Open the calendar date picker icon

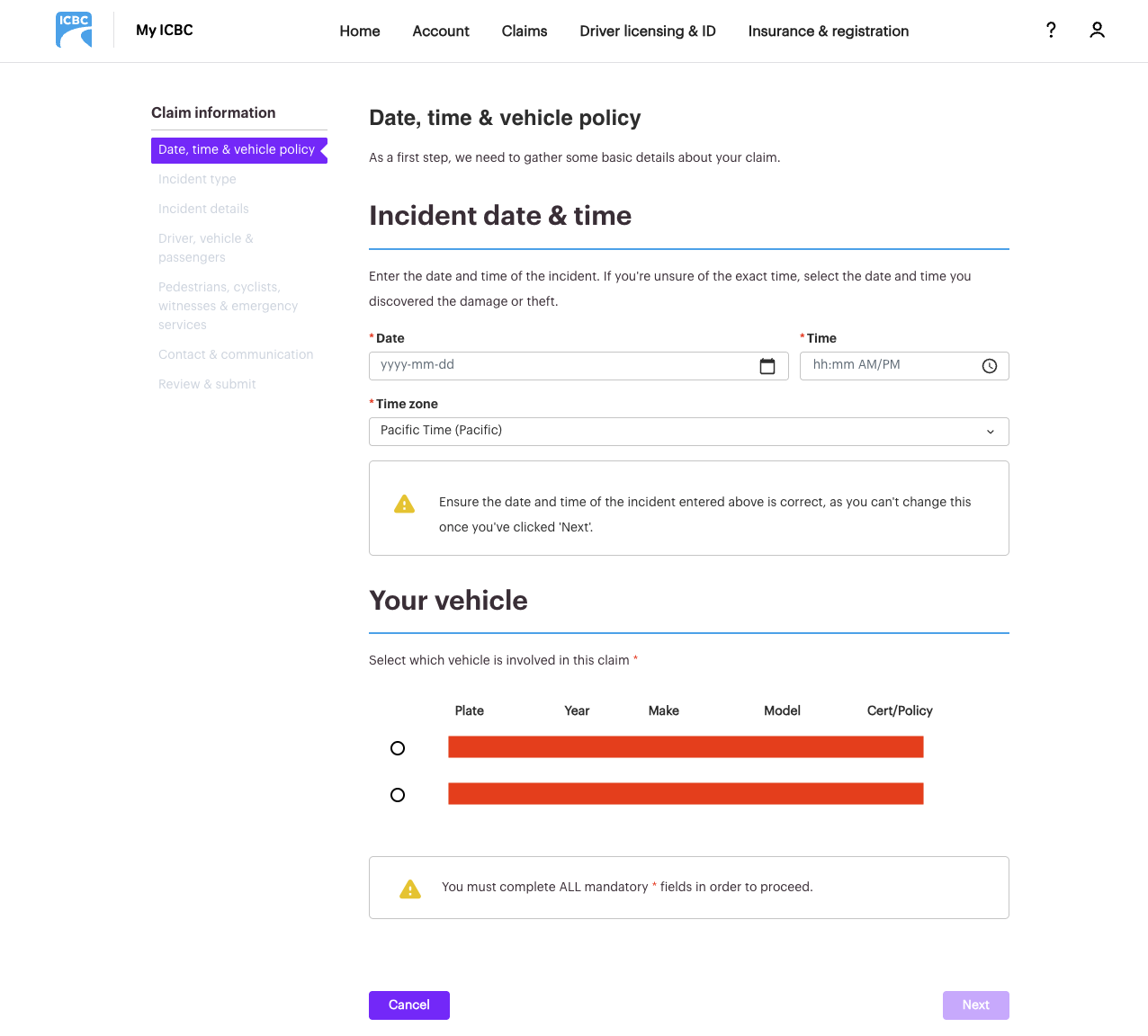click(x=767, y=366)
